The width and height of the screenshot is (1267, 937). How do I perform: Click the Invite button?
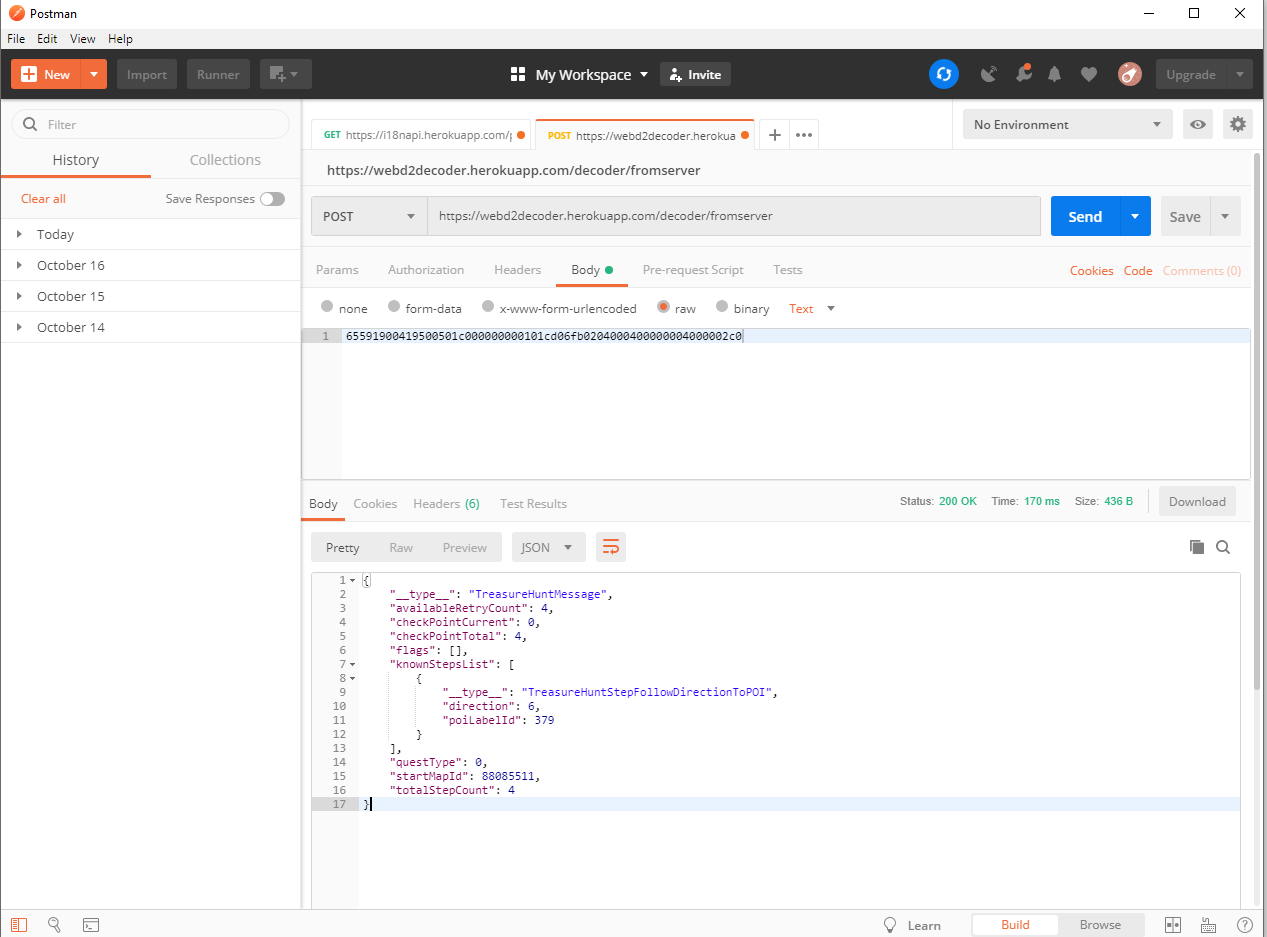(695, 74)
